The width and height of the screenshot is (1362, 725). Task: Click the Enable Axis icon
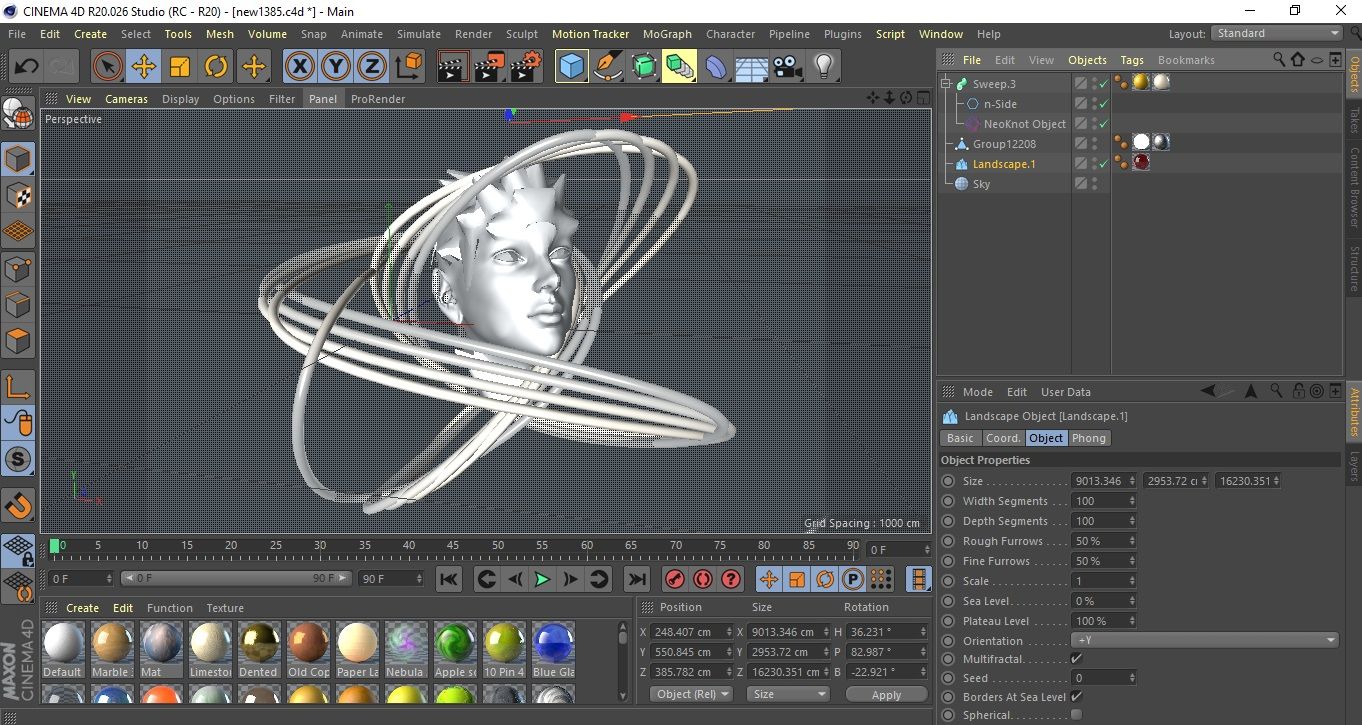(18, 386)
